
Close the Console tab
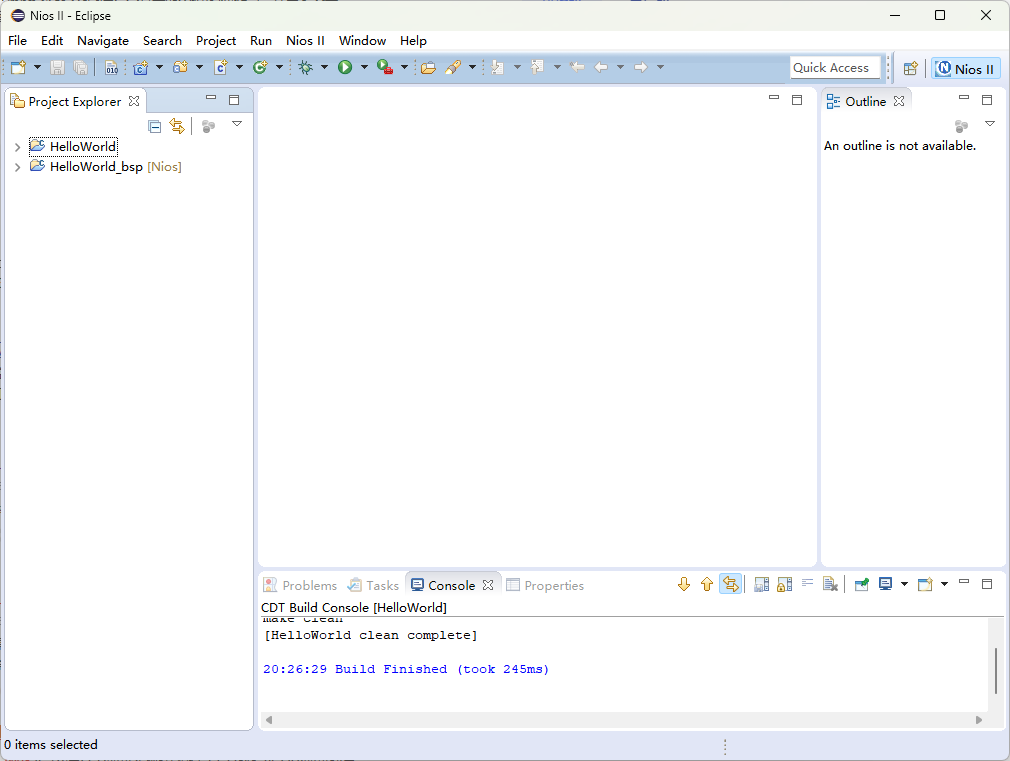click(x=488, y=585)
